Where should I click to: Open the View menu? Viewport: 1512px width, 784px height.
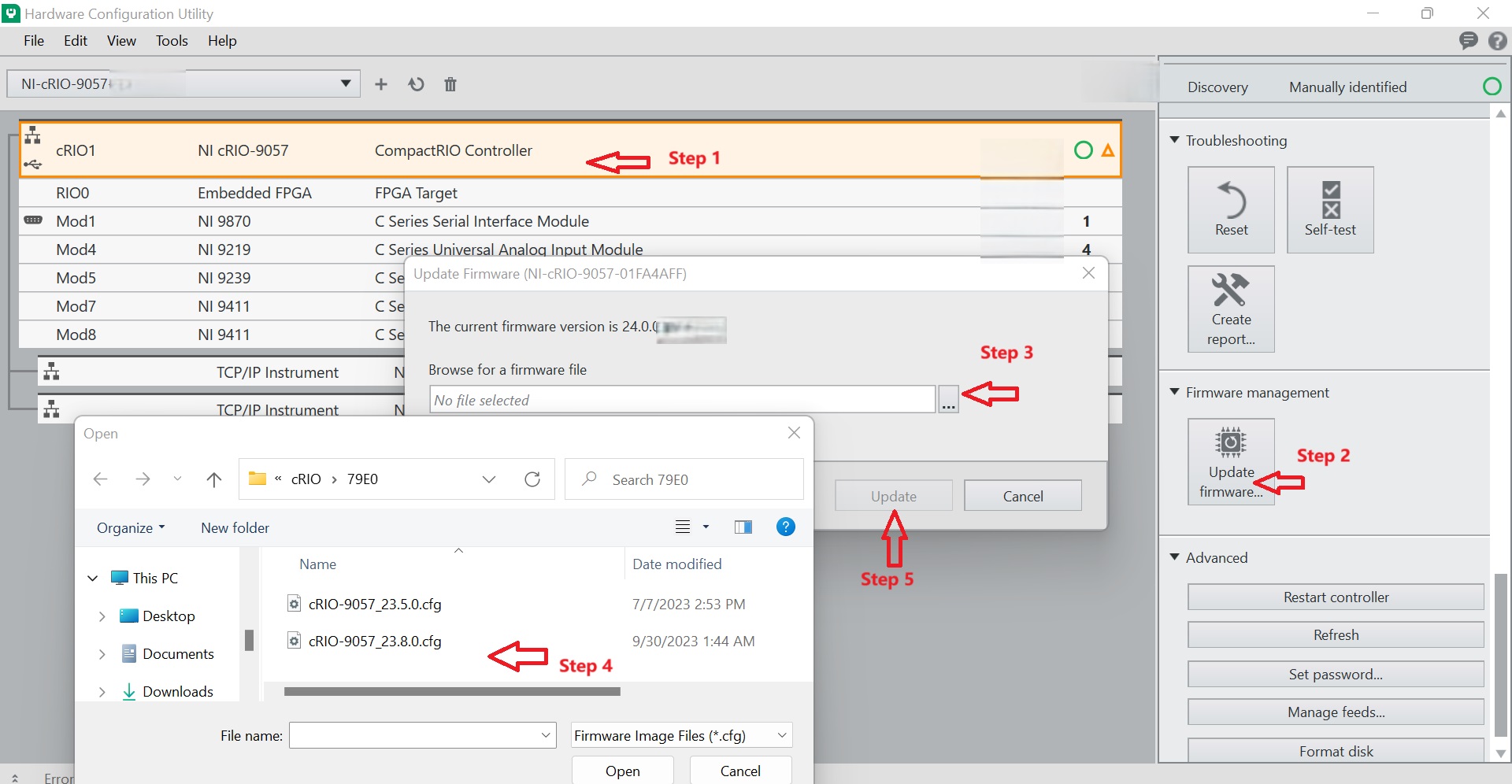pos(121,41)
